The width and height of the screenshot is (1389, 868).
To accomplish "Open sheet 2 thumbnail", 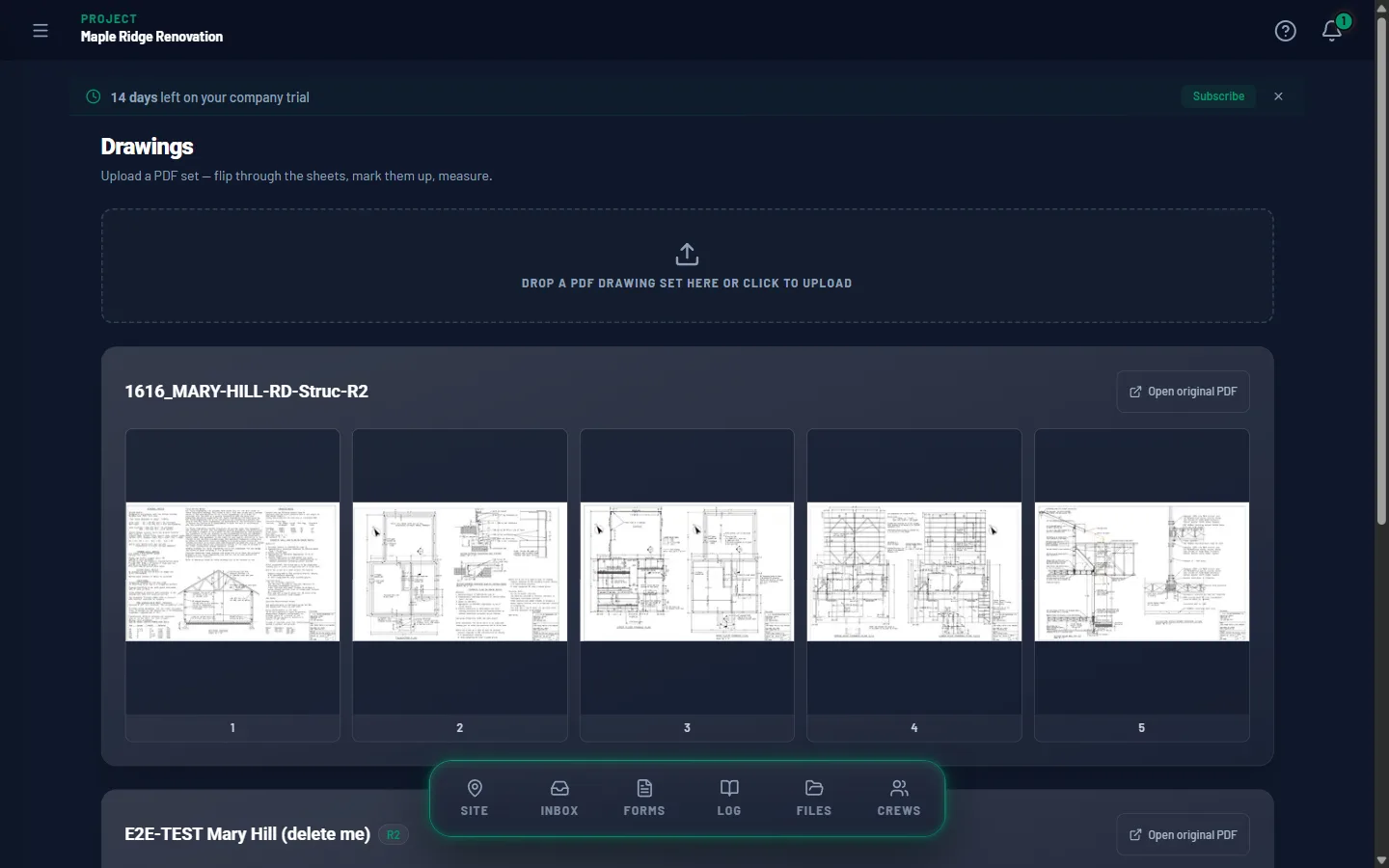I will coord(460,584).
